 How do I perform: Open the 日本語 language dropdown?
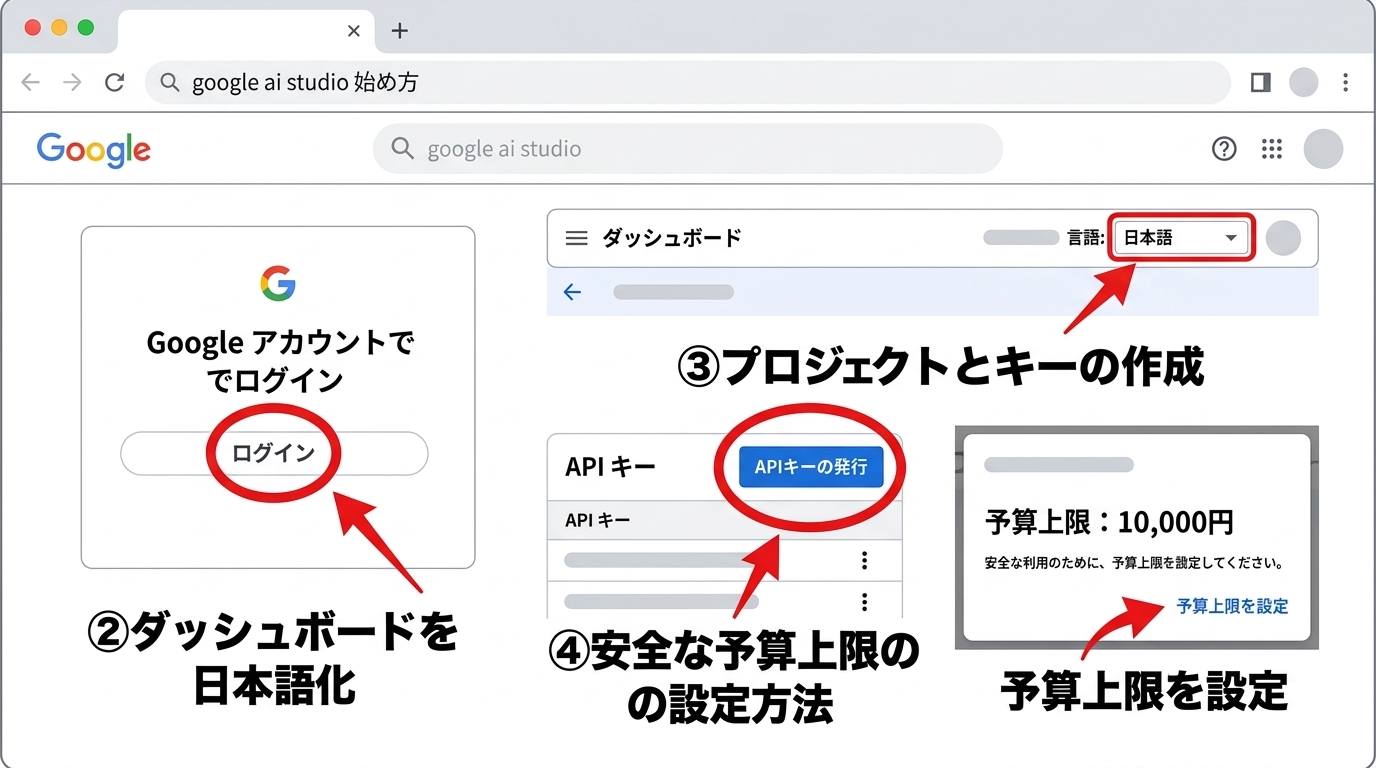(1181, 238)
